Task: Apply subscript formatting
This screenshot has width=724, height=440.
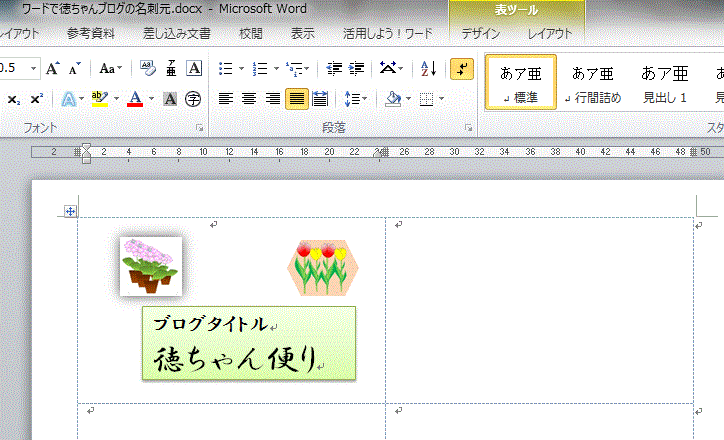Action: [14, 99]
